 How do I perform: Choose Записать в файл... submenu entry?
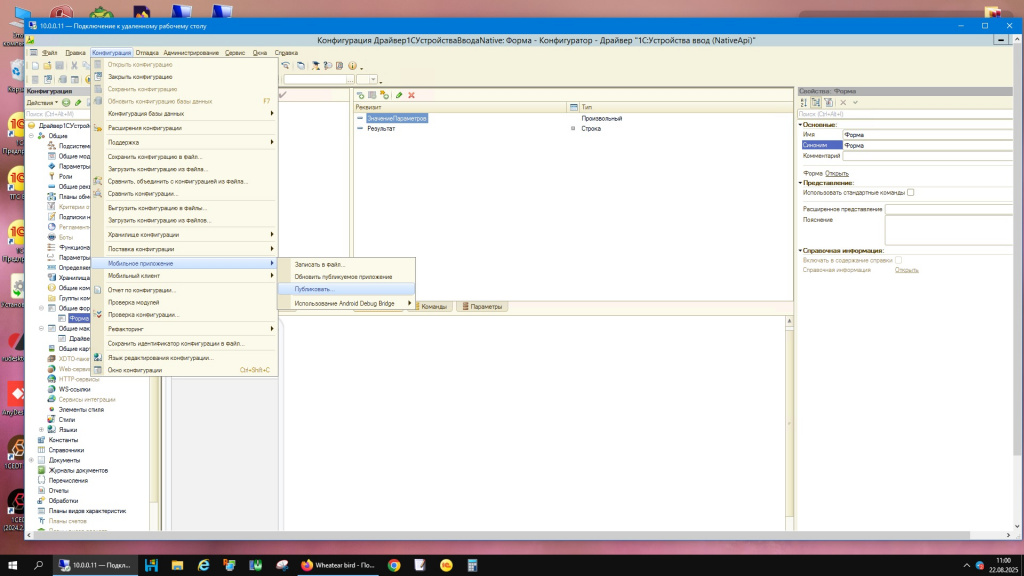click(x=346, y=264)
